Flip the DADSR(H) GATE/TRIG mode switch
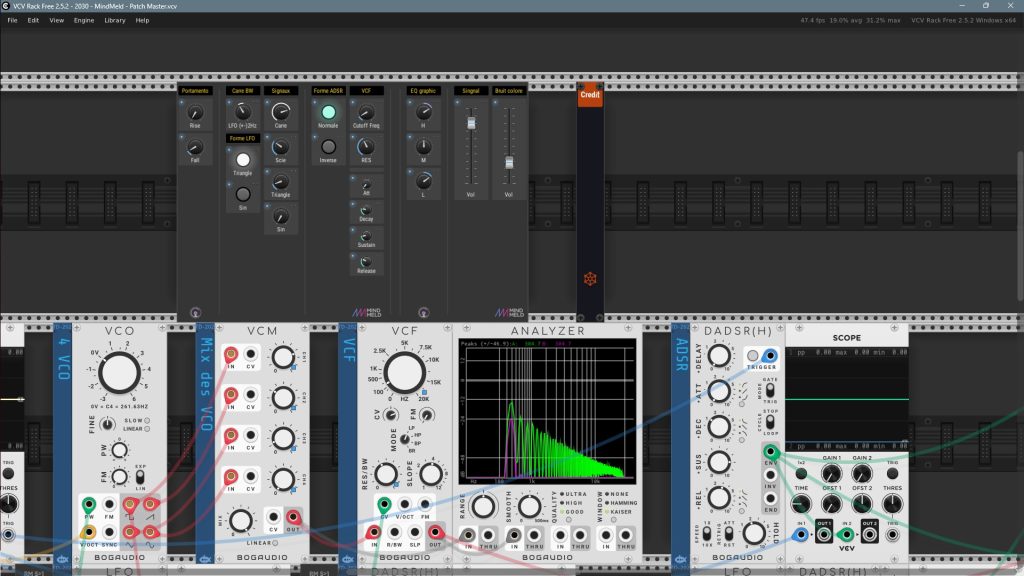Viewport: 1024px width, 576px height. coord(771,391)
